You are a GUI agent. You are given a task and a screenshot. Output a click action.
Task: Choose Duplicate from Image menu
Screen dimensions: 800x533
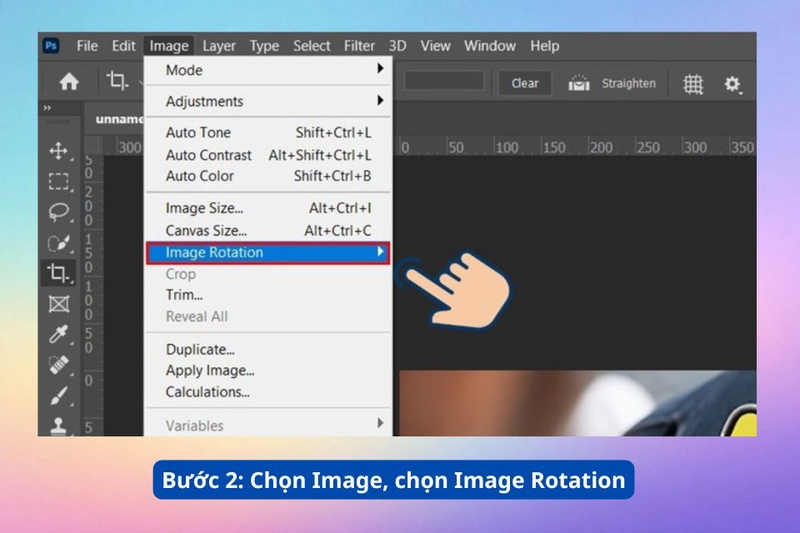click(268, 349)
